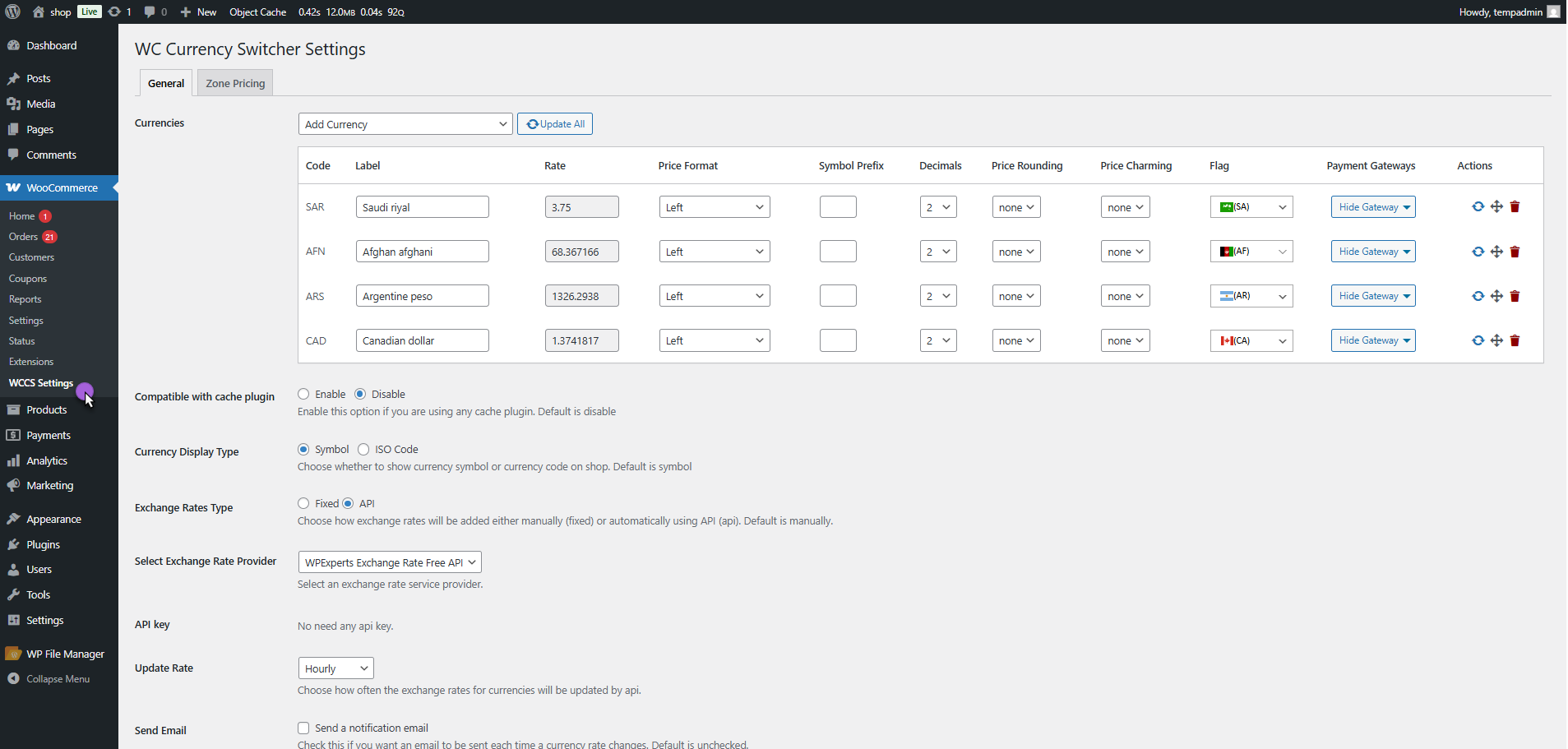1568x749 pixels.
Task: Click the drag handle icon for SAR row
Action: [1496, 207]
